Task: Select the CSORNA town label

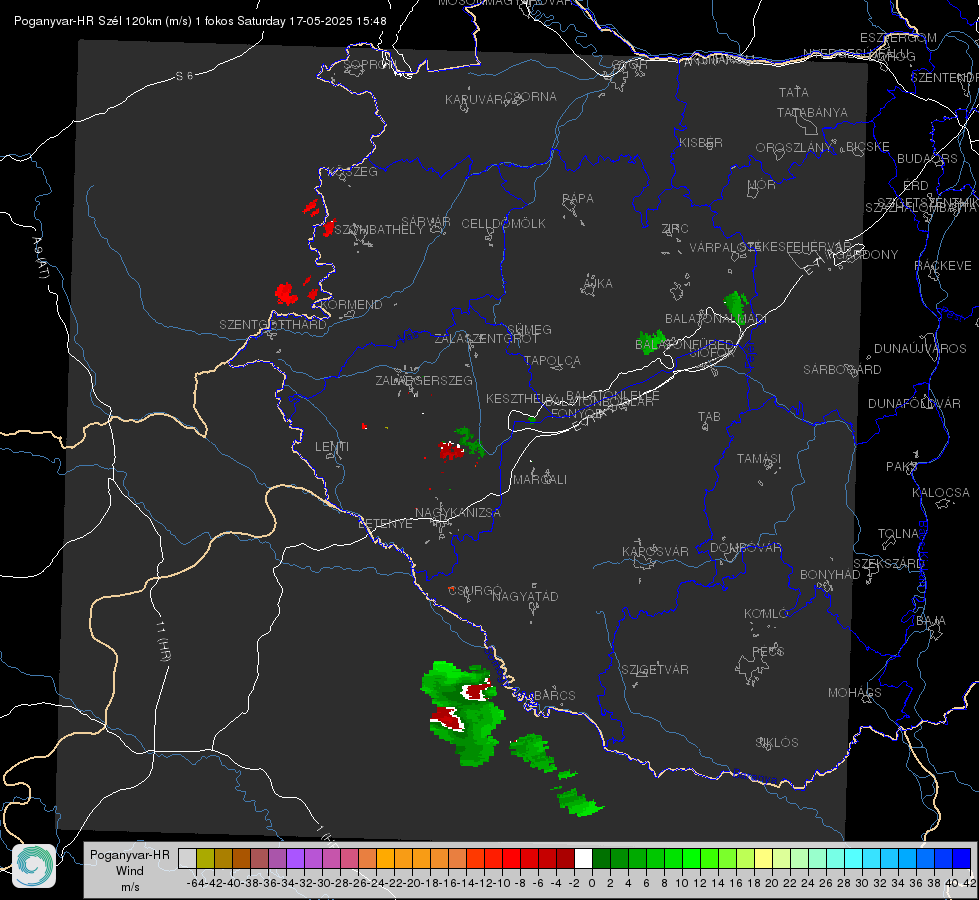Action: pos(531,97)
